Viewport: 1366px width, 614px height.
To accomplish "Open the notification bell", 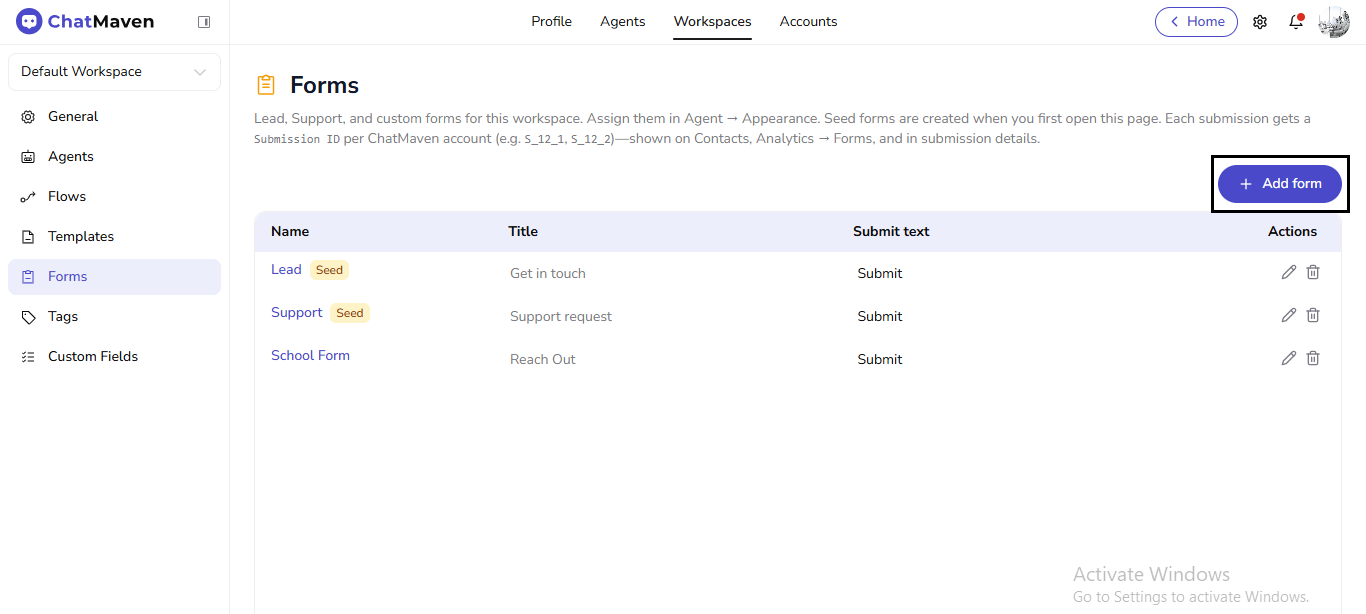I will 1296,21.
